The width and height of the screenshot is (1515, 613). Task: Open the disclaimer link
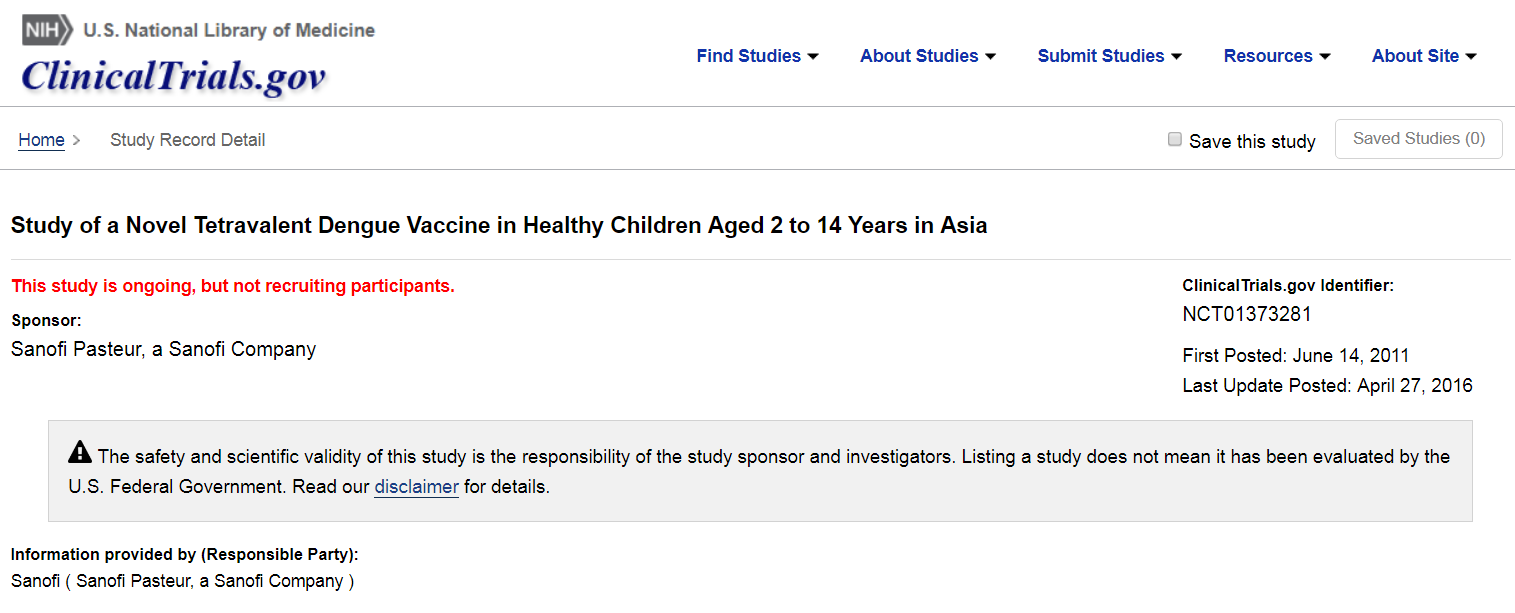pyautogui.click(x=416, y=488)
